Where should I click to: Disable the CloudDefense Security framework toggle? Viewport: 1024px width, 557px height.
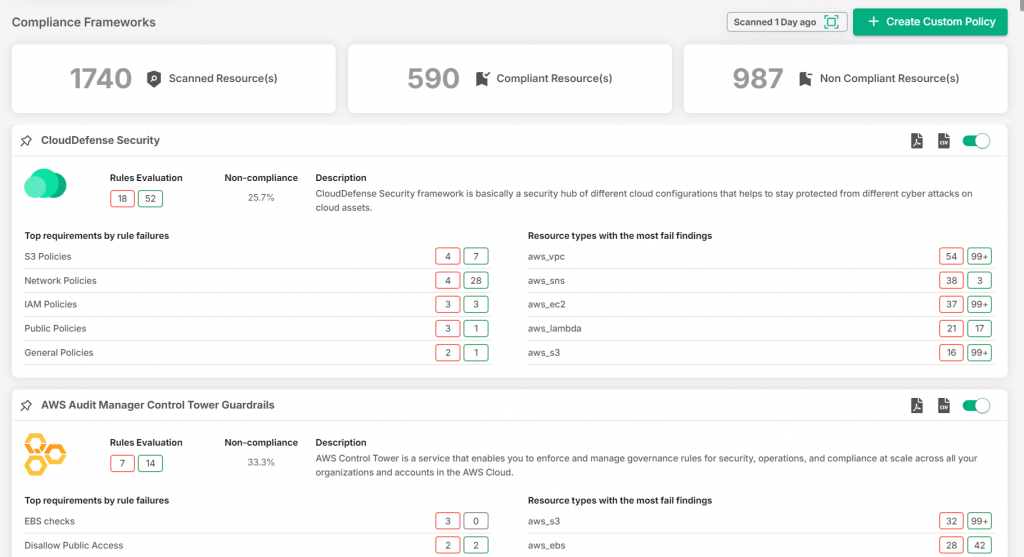975,141
